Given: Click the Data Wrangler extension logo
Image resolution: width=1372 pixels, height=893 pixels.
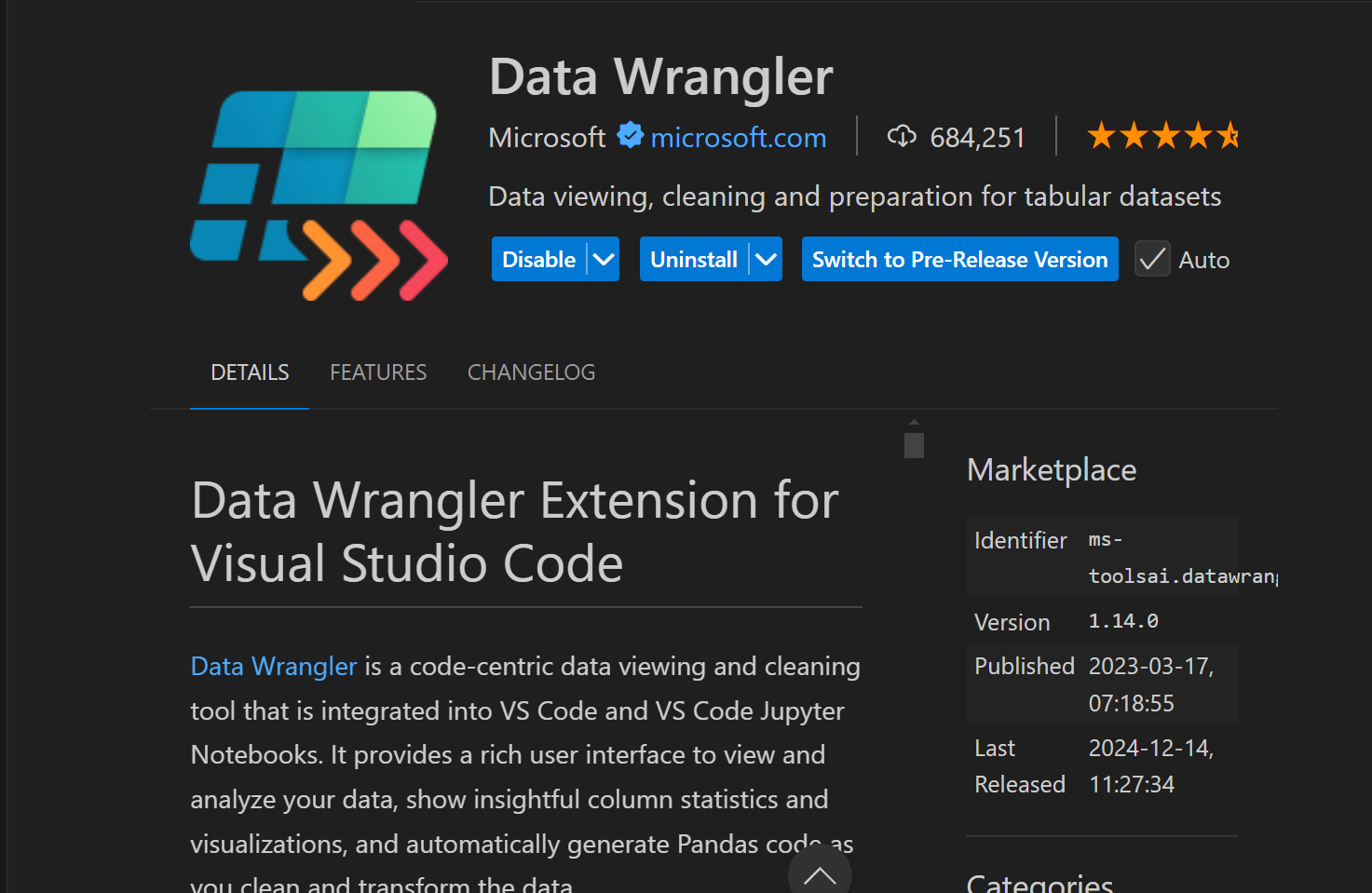Looking at the screenshot, I should [319, 195].
